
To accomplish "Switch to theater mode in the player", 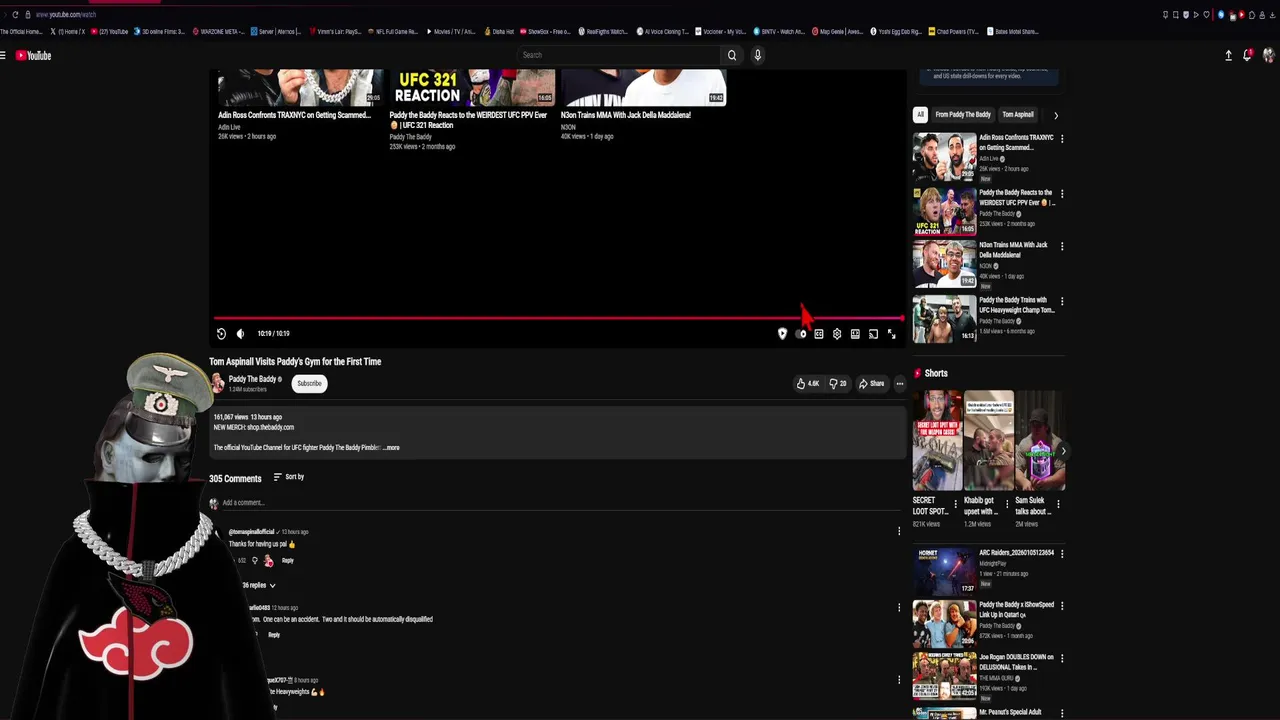I will tap(855, 334).
